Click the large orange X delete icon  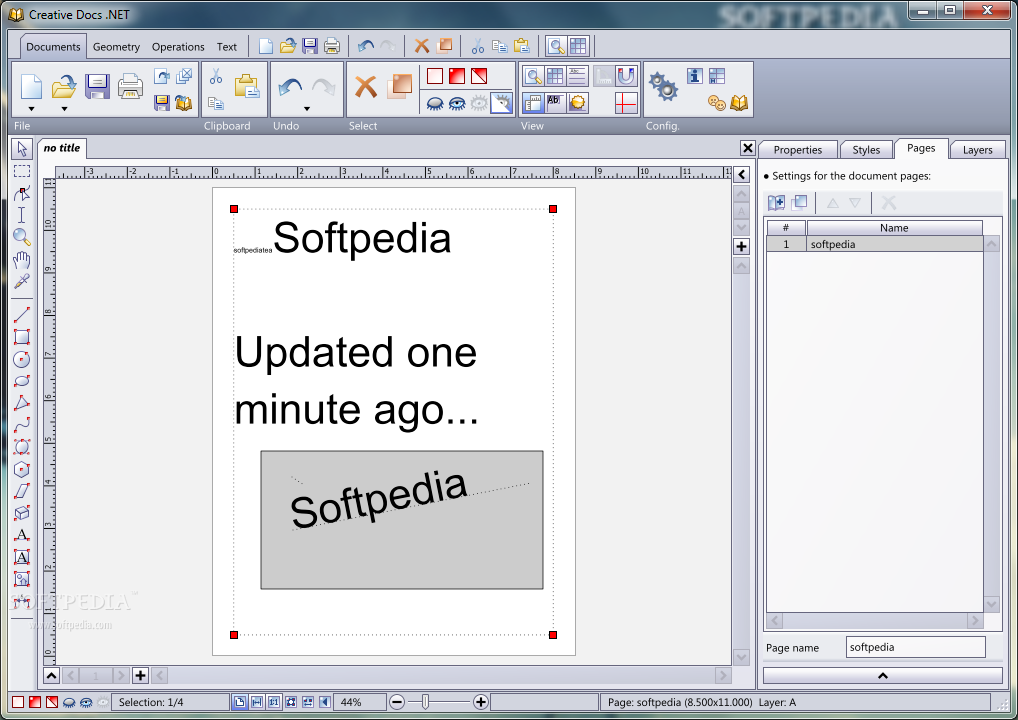click(x=366, y=86)
